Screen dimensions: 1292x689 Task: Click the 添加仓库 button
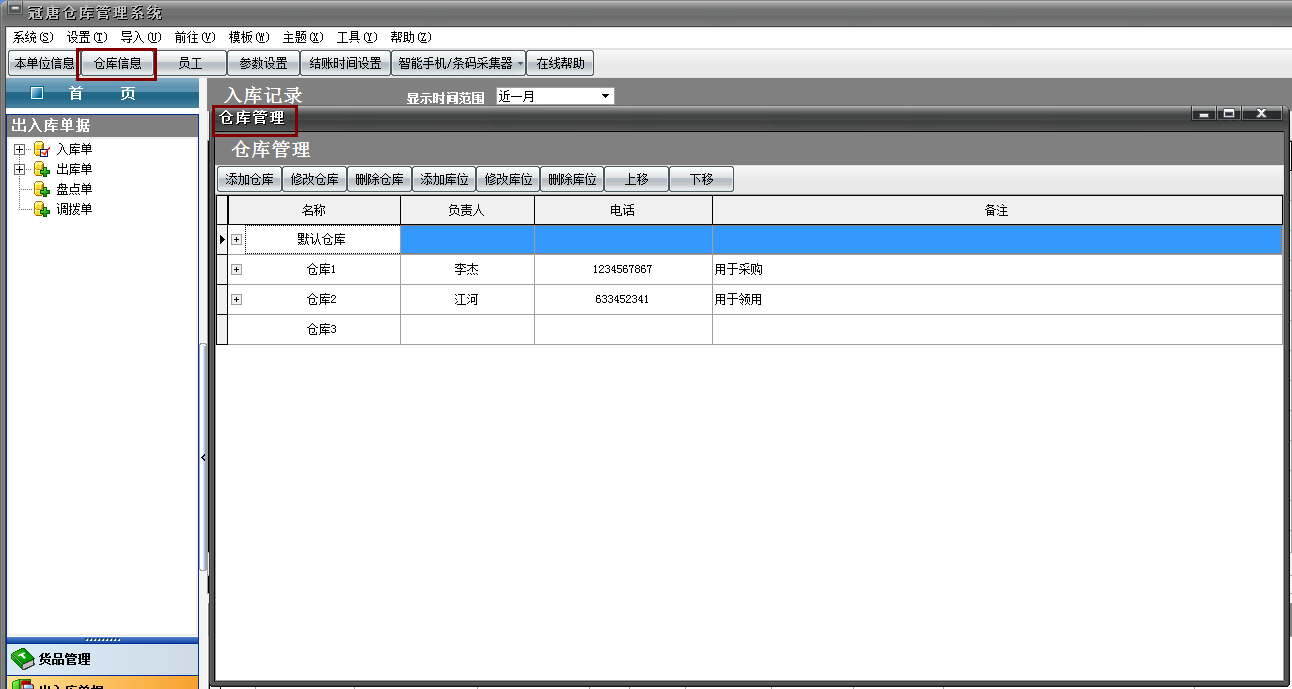[x=249, y=180]
